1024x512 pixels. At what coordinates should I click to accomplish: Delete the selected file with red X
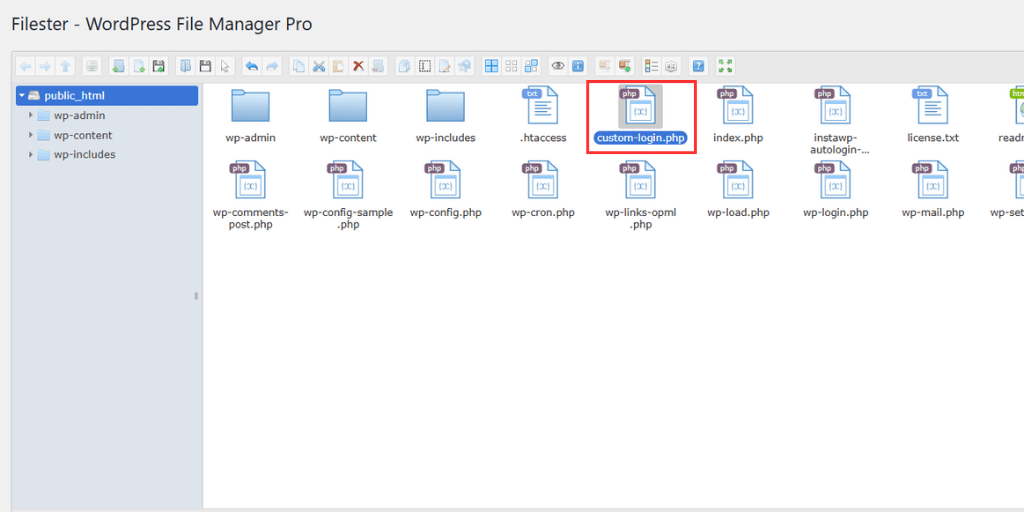click(359, 66)
